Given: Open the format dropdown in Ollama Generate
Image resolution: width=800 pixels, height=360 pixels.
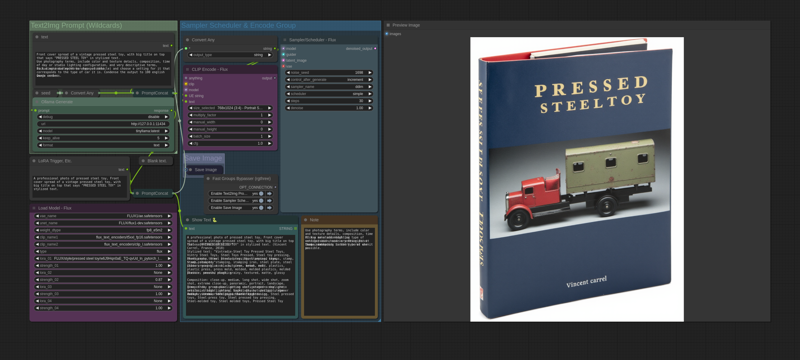Looking at the screenshot, I should pyautogui.click(x=105, y=145).
